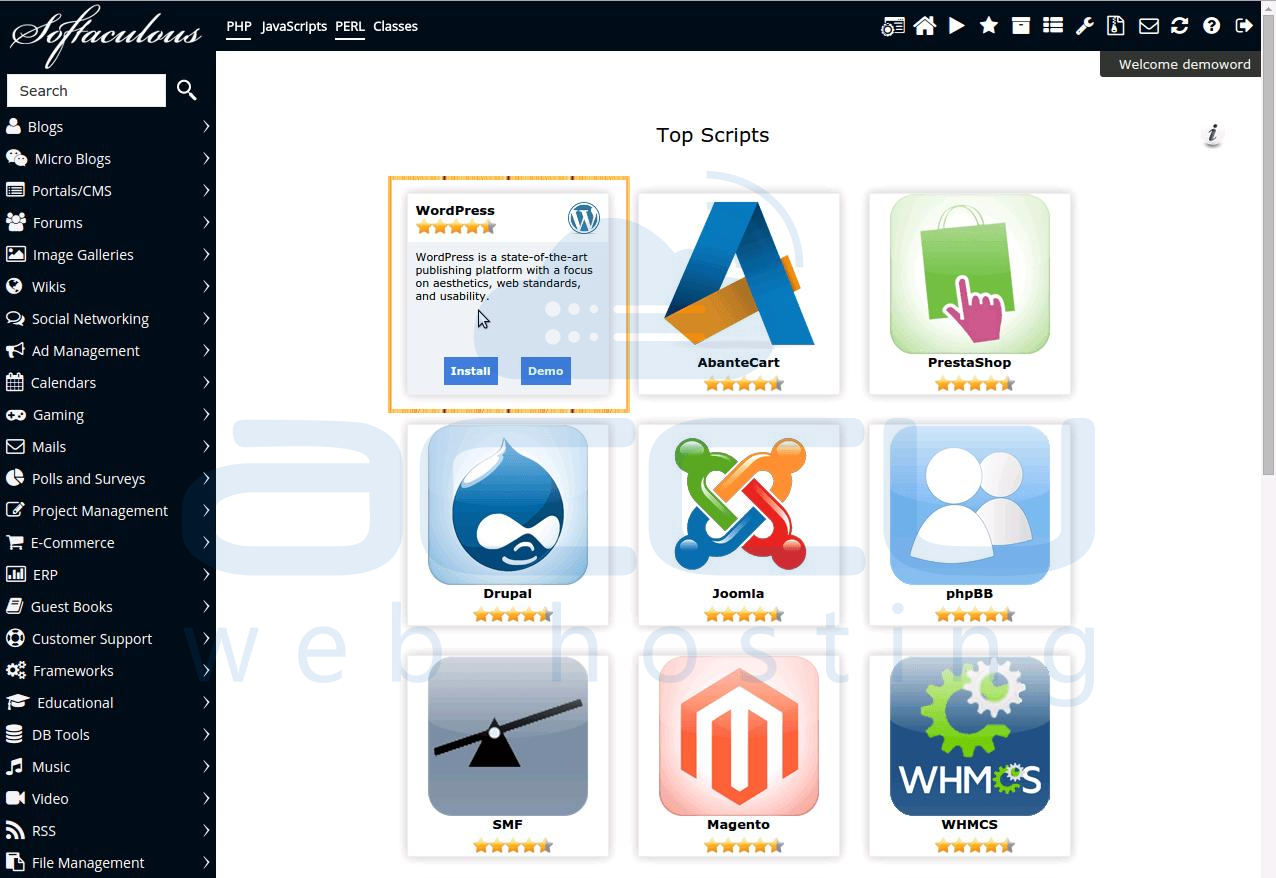Click the WordPress logo icon
Image resolution: width=1276 pixels, height=878 pixels.
584,218
